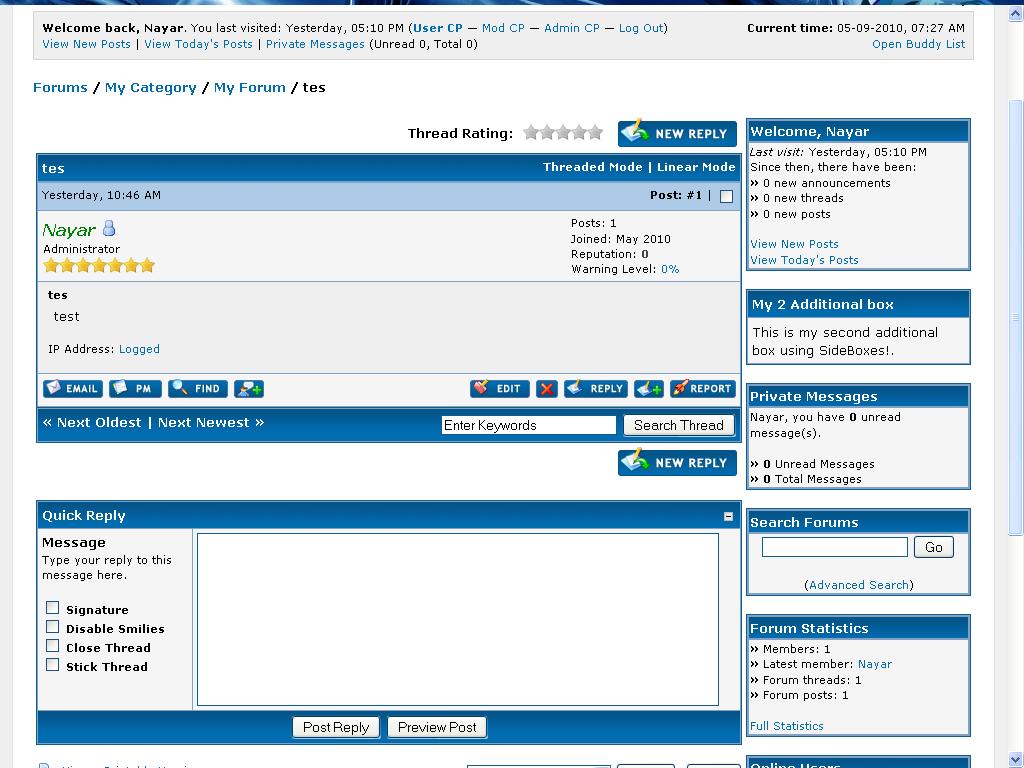The height and width of the screenshot is (768, 1024).
Task: Open the Advanced Search link
Action: pos(859,585)
